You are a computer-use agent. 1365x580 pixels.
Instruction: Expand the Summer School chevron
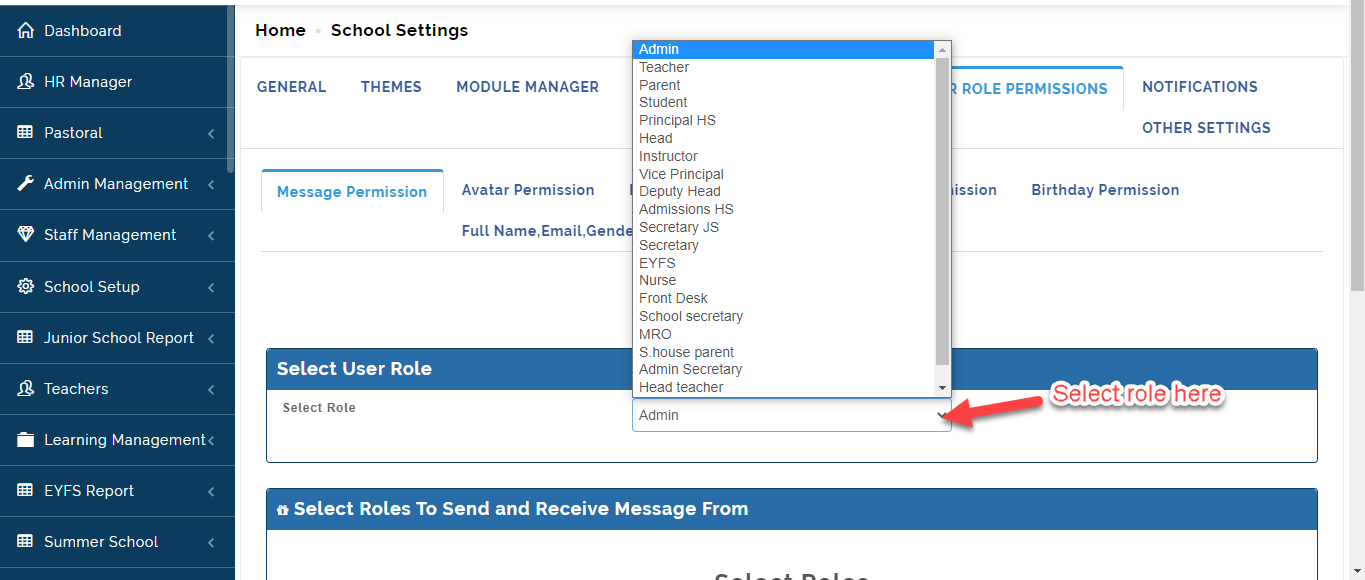click(211, 543)
